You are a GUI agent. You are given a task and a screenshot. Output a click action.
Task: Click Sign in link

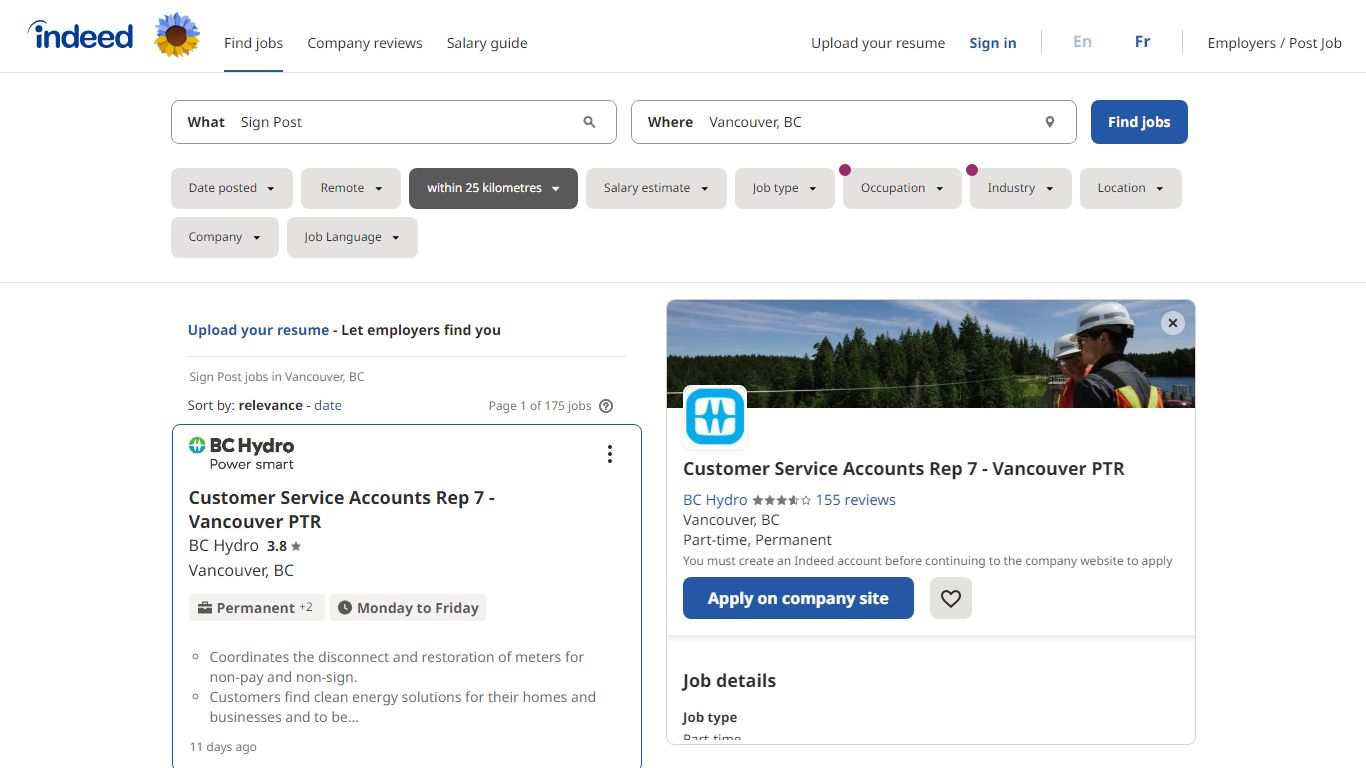pos(993,43)
